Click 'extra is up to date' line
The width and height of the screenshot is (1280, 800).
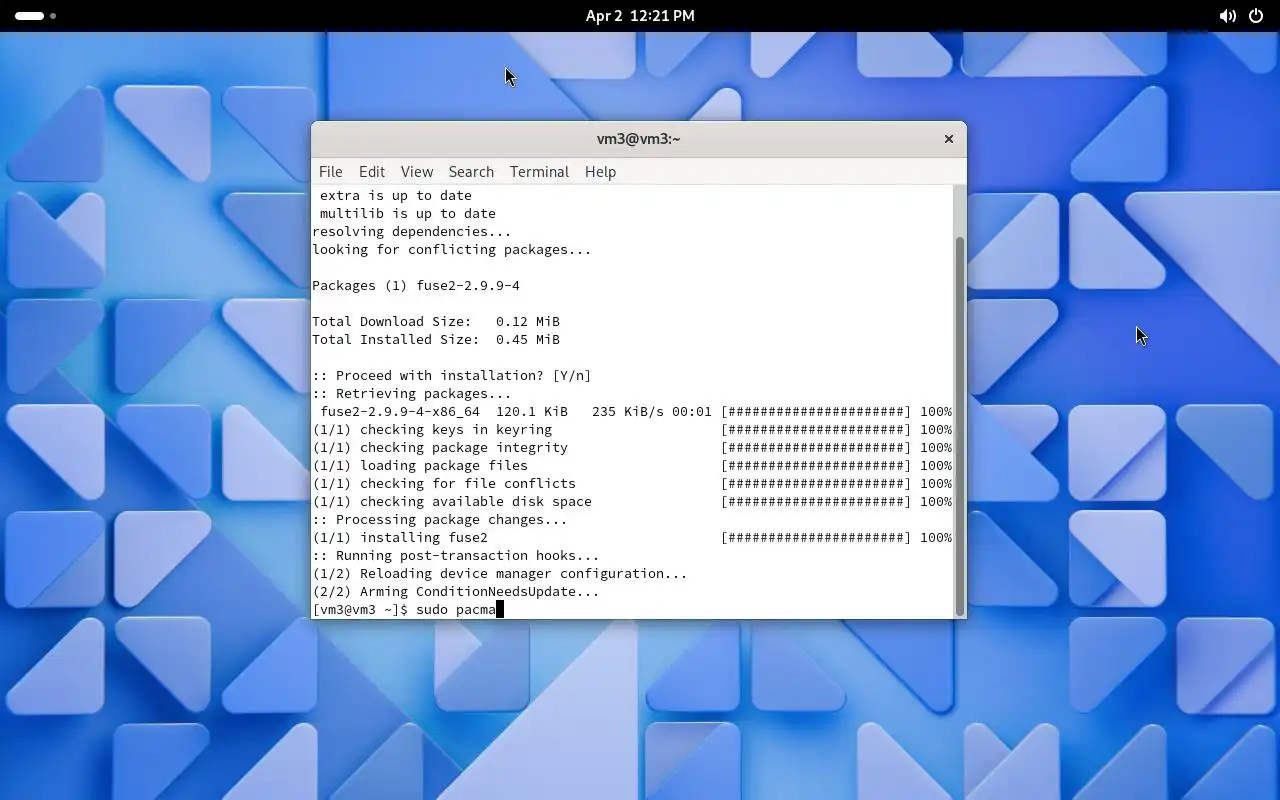(x=396, y=195)
